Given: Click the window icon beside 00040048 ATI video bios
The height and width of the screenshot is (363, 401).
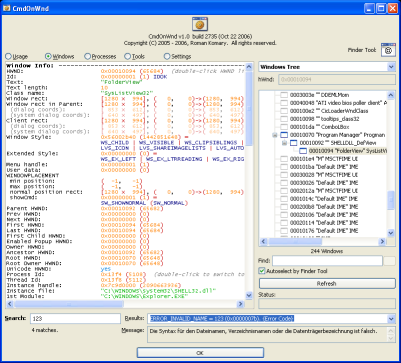Looking at the screenshot, I should pos(284,103).
